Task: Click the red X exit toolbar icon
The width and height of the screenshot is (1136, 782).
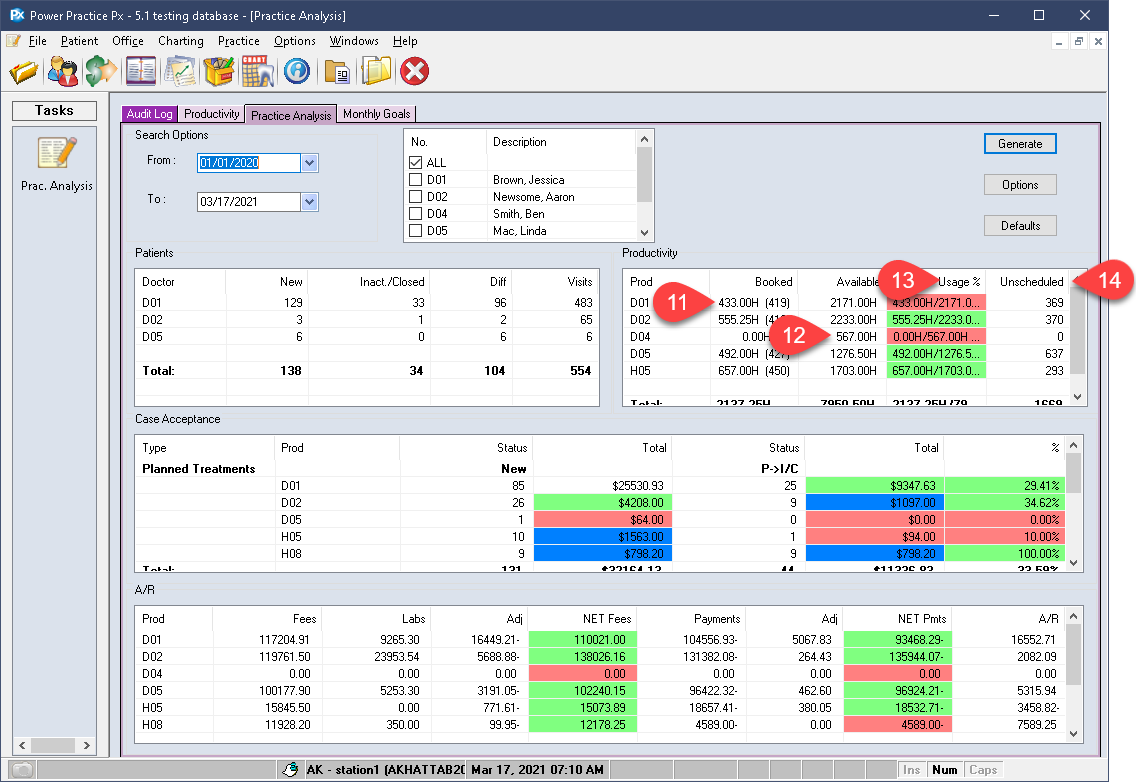Action: click(x=415, y=72)
